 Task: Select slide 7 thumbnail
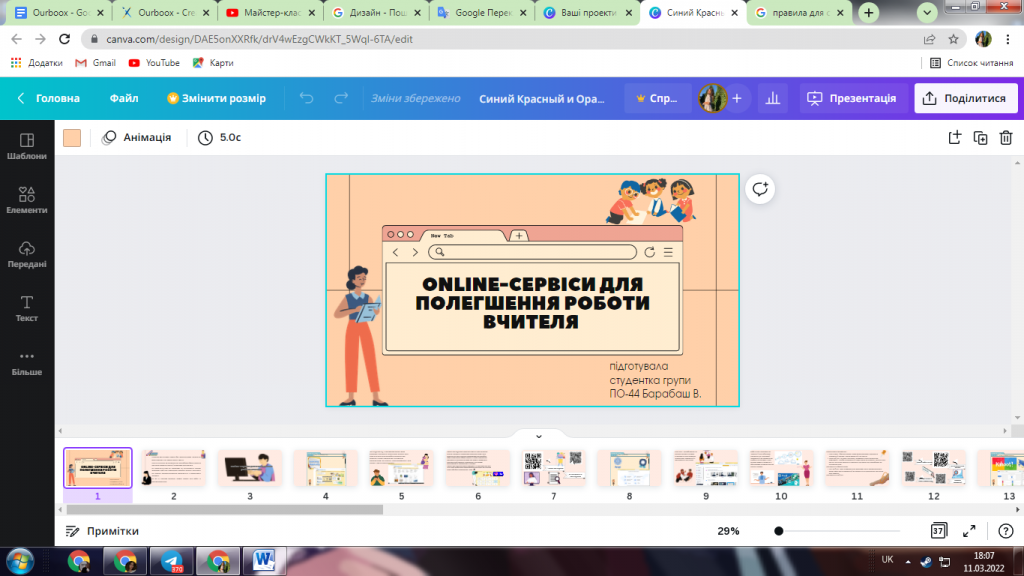(553, 469)
